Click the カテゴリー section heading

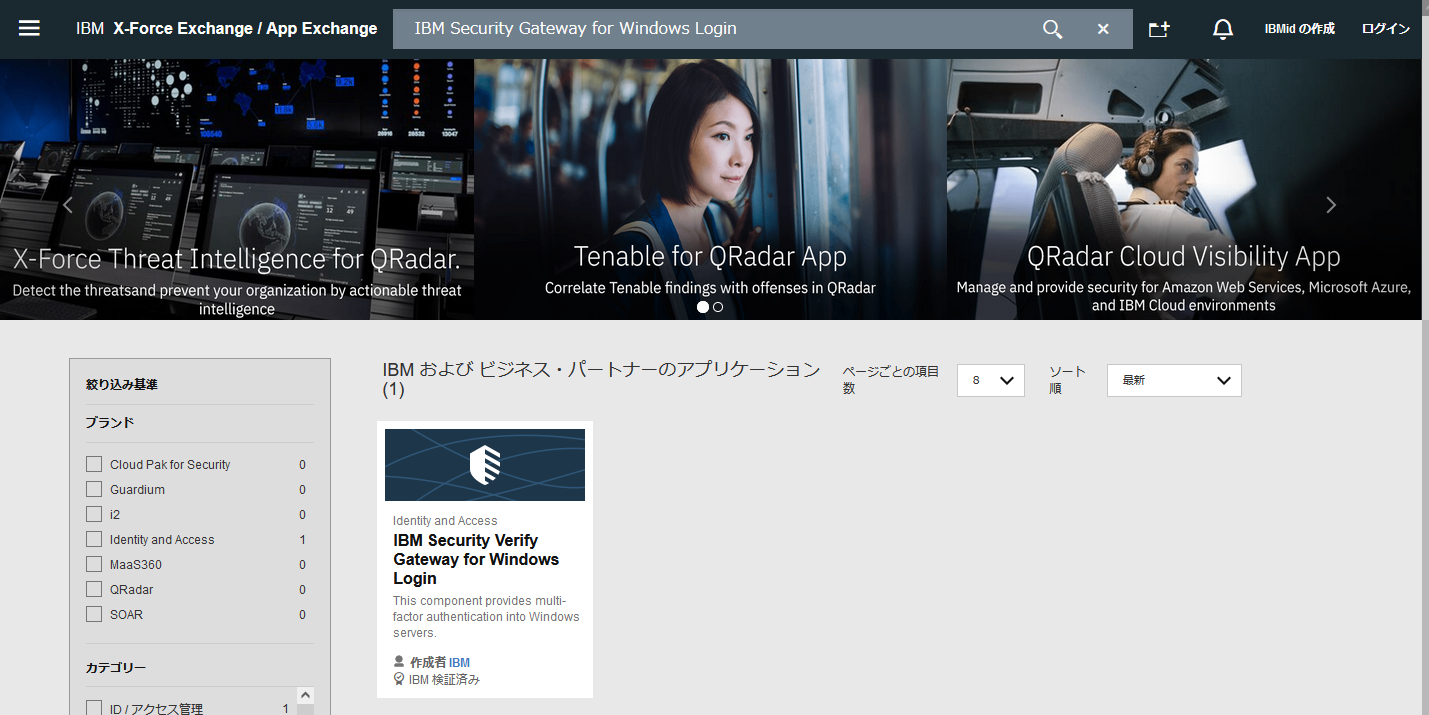pos(116,667)
